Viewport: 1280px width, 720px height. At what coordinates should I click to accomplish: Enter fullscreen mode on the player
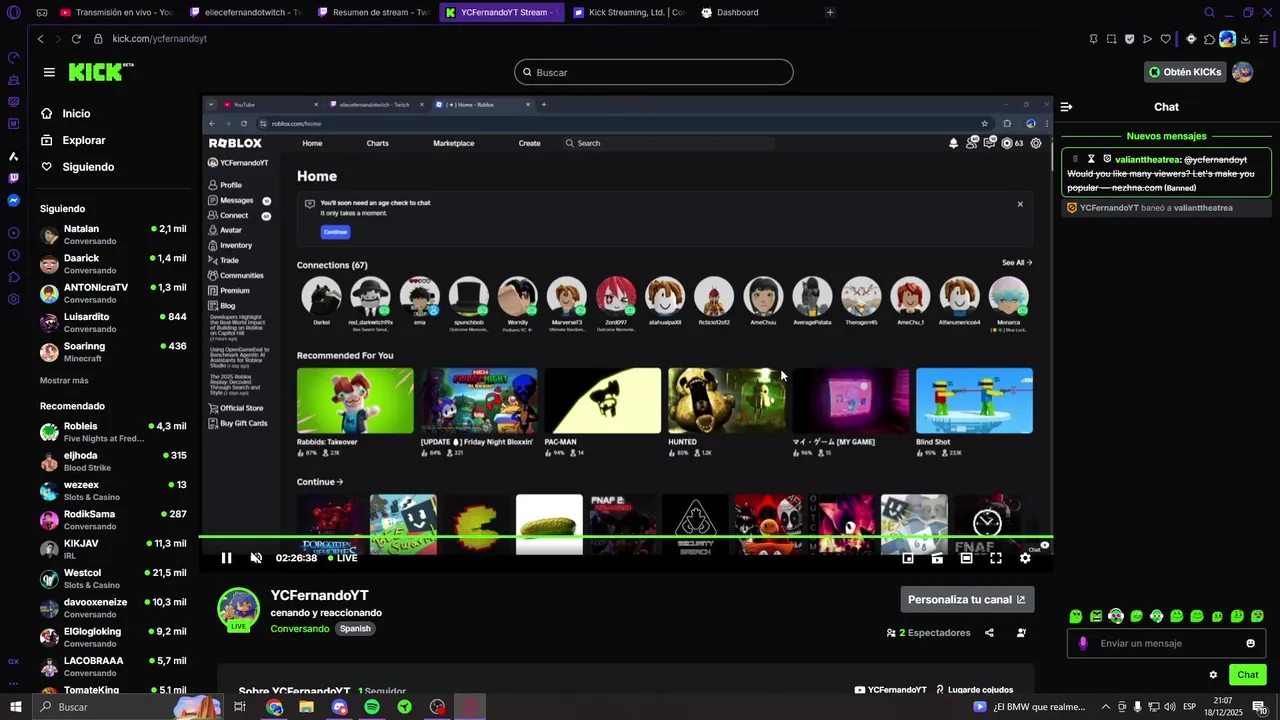996,558
